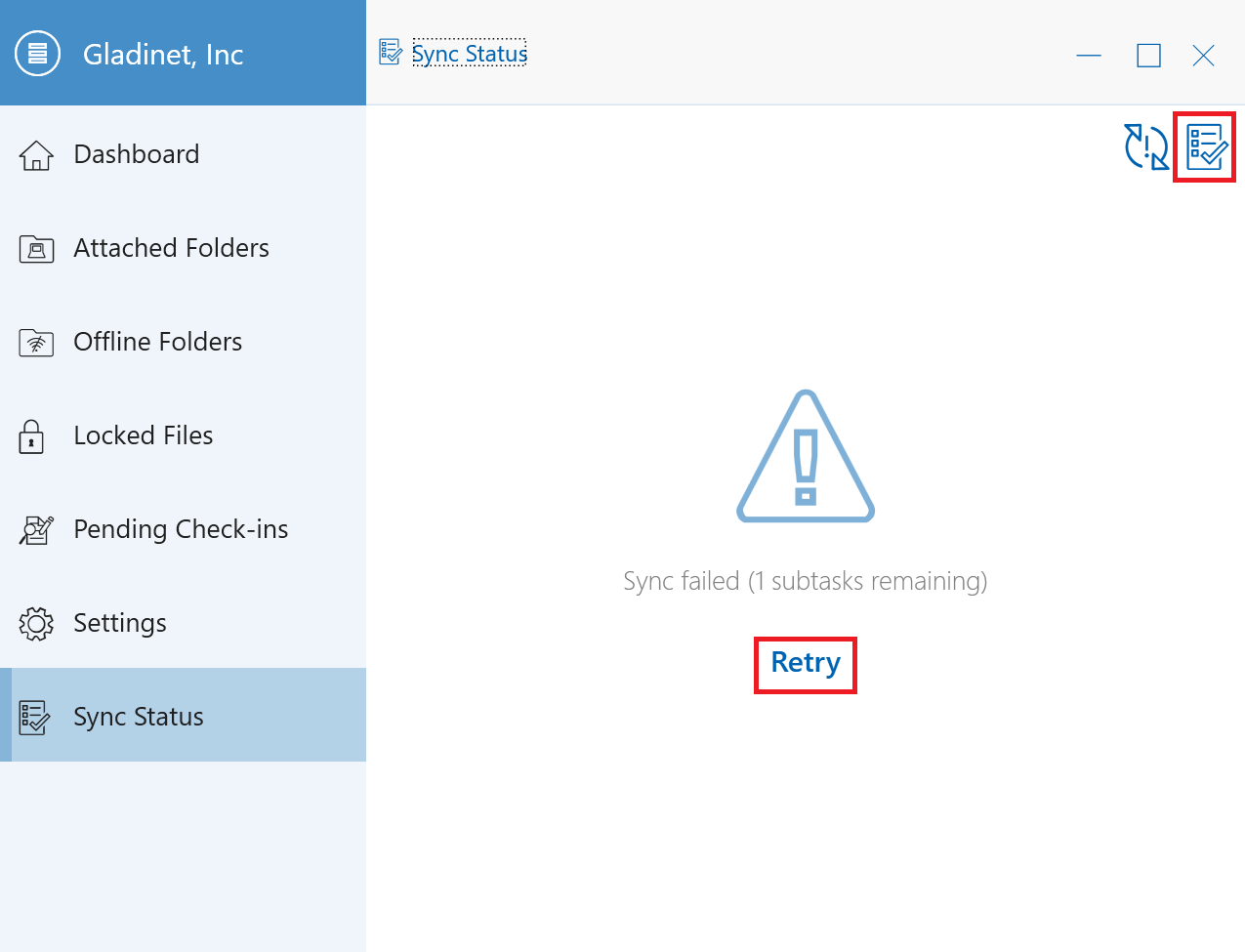Click the Offline Folders icon
Viewport: 1245px width, 952px height.
click(36, 343)
